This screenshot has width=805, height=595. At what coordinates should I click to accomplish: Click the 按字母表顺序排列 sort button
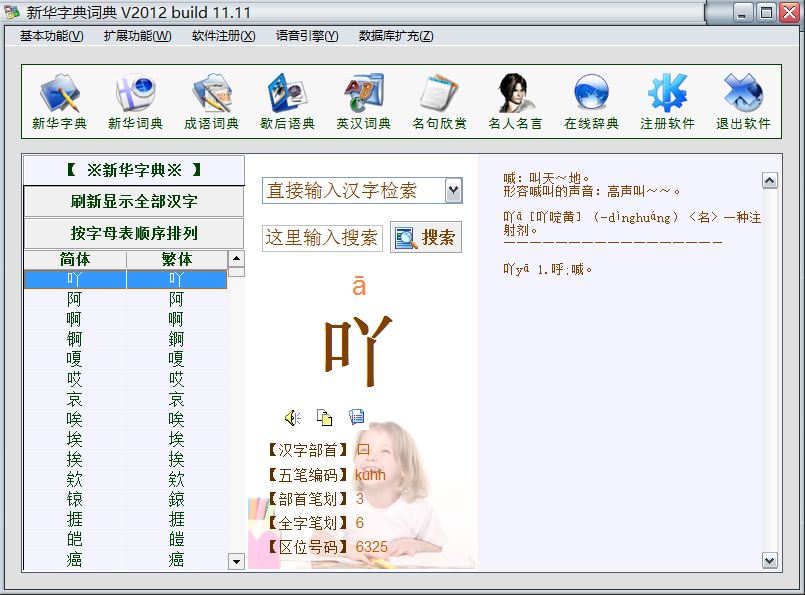click(134, 233)
